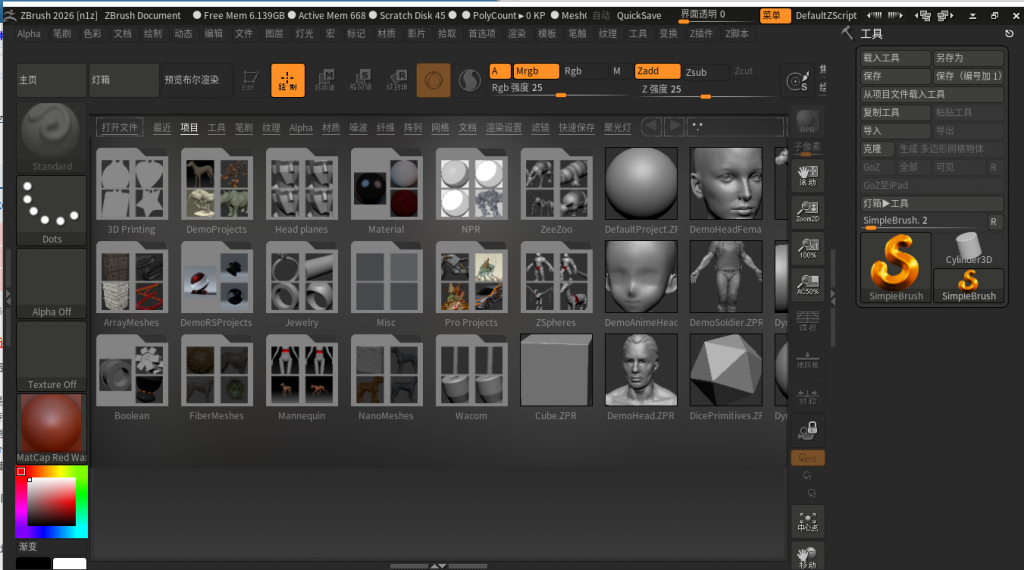Pick a color in the color picker square

(51, 501)
